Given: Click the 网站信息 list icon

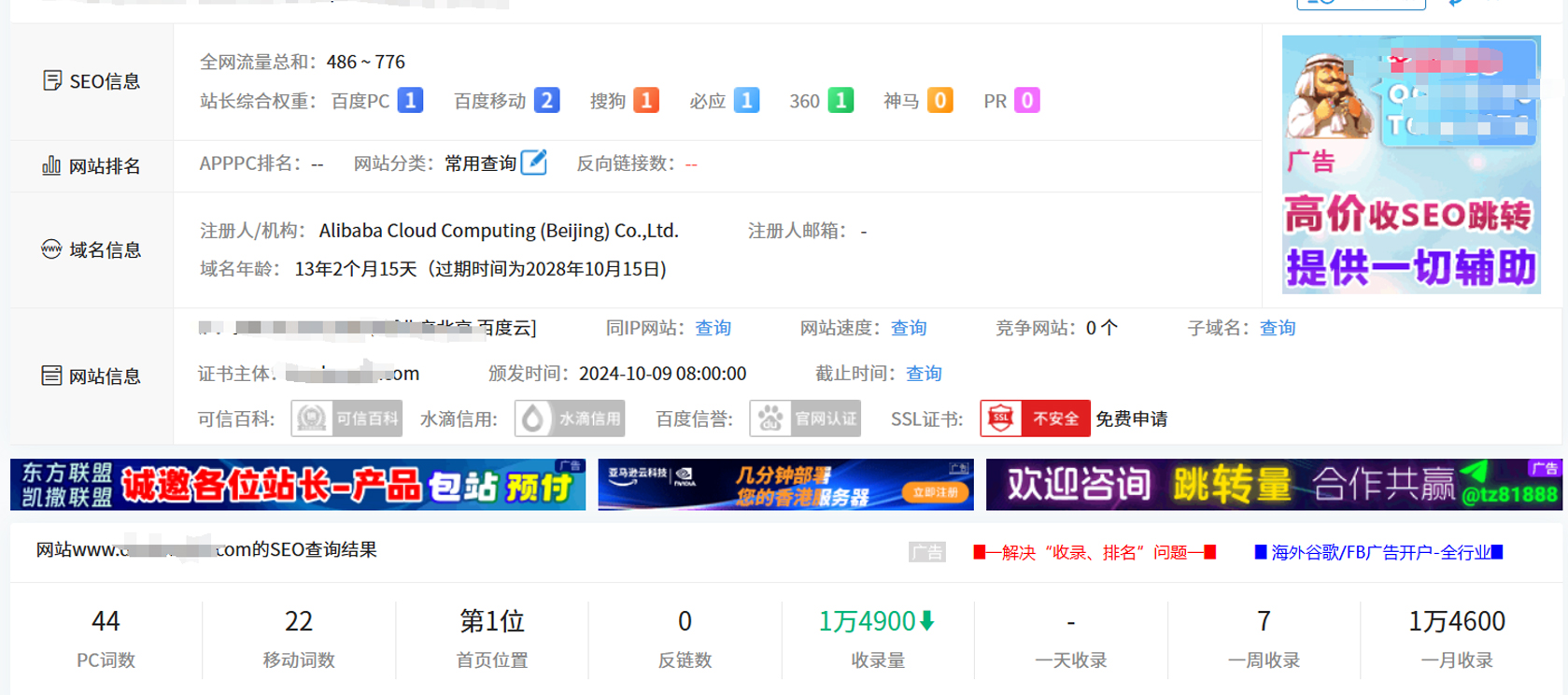Looking at the screenshot, I should click(x=51, y=376).
